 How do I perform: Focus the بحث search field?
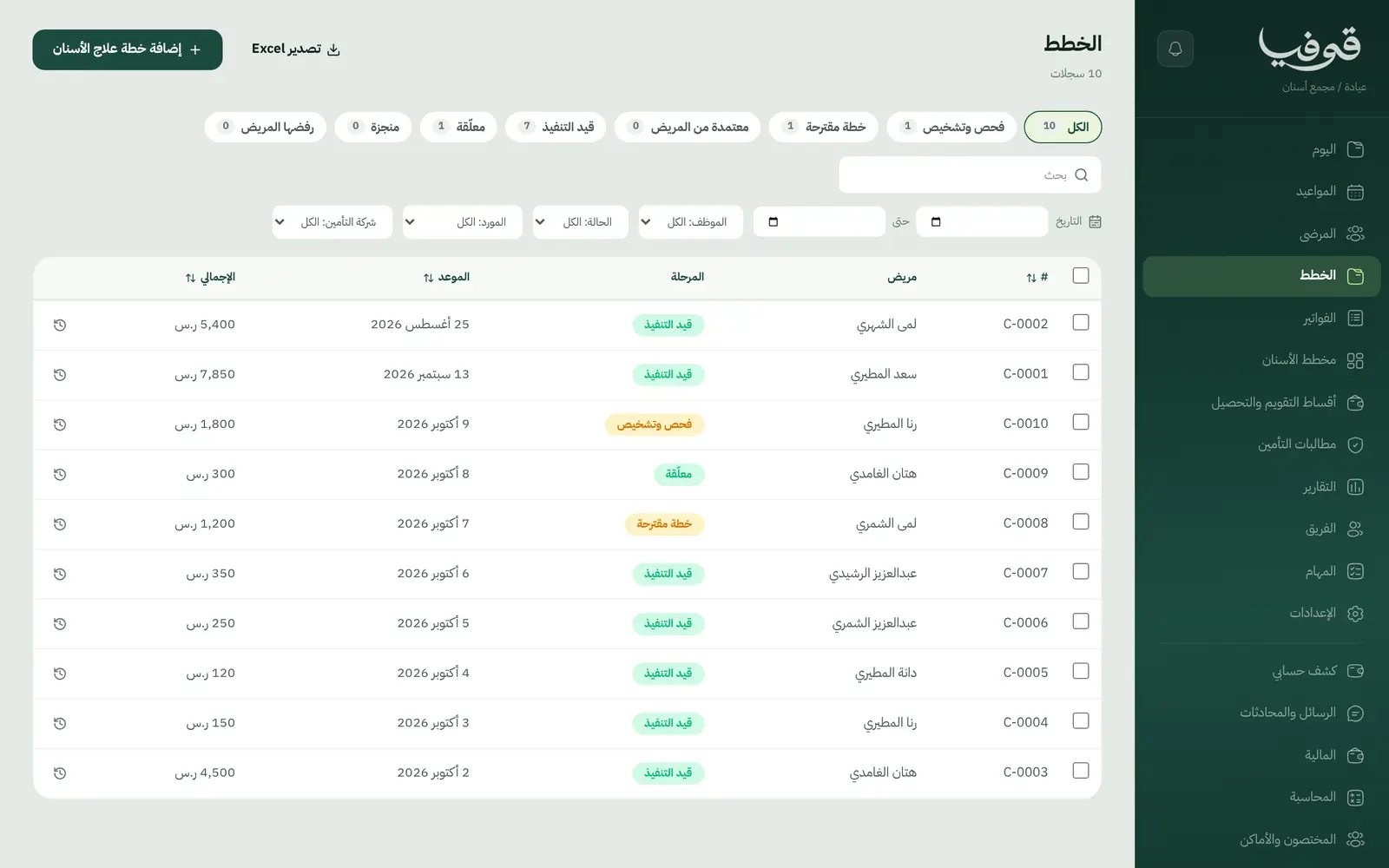point(970,175)
